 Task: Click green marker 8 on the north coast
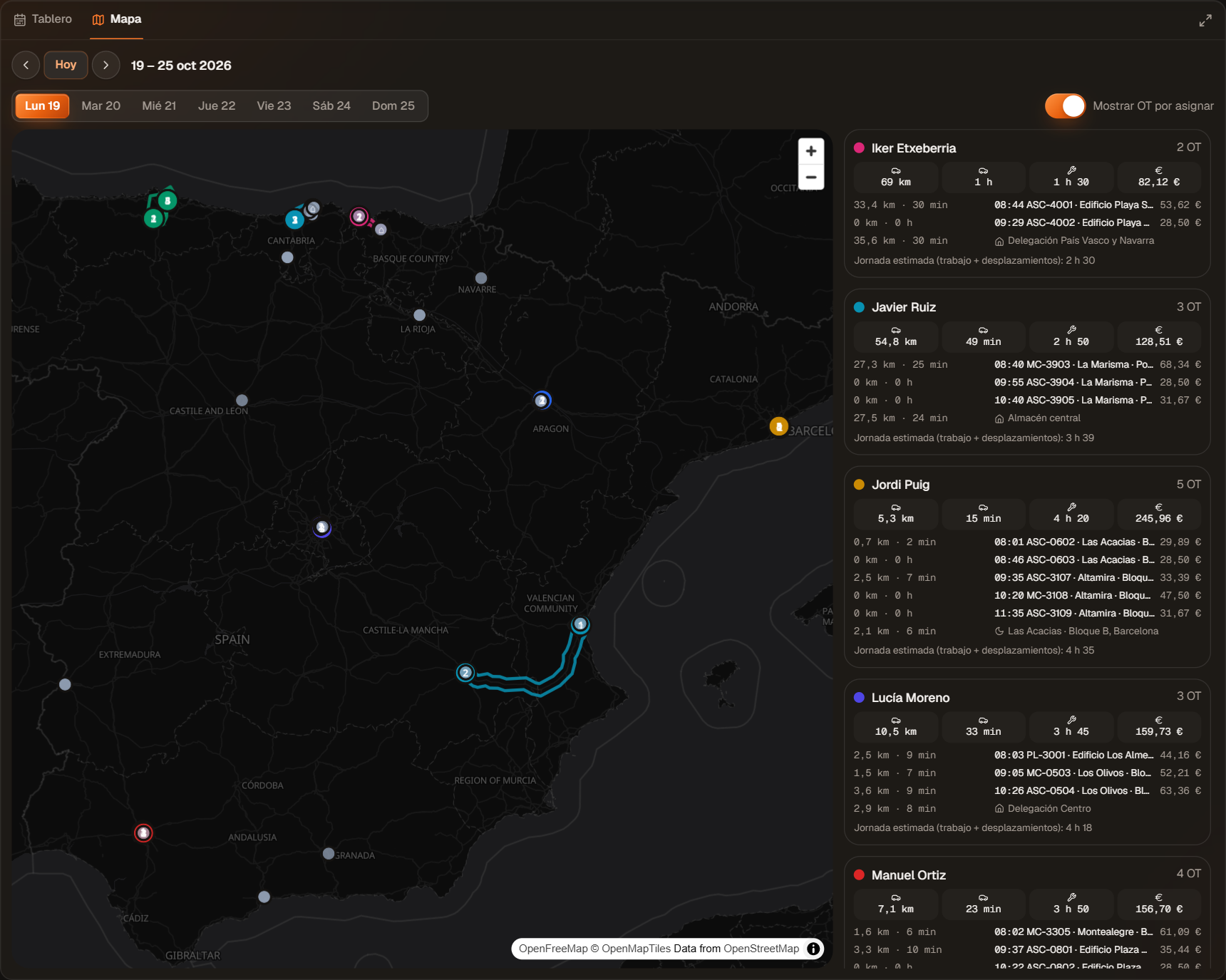coord(168,201)
